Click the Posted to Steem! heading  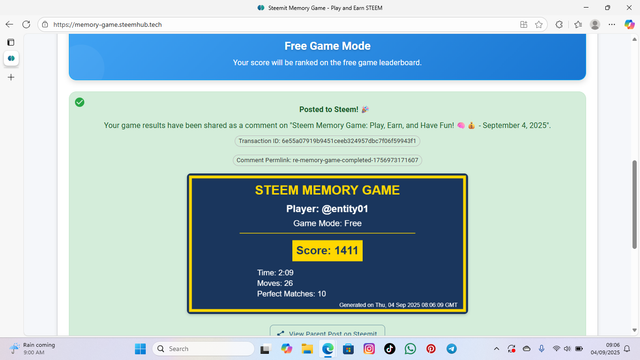click(334, 109)
